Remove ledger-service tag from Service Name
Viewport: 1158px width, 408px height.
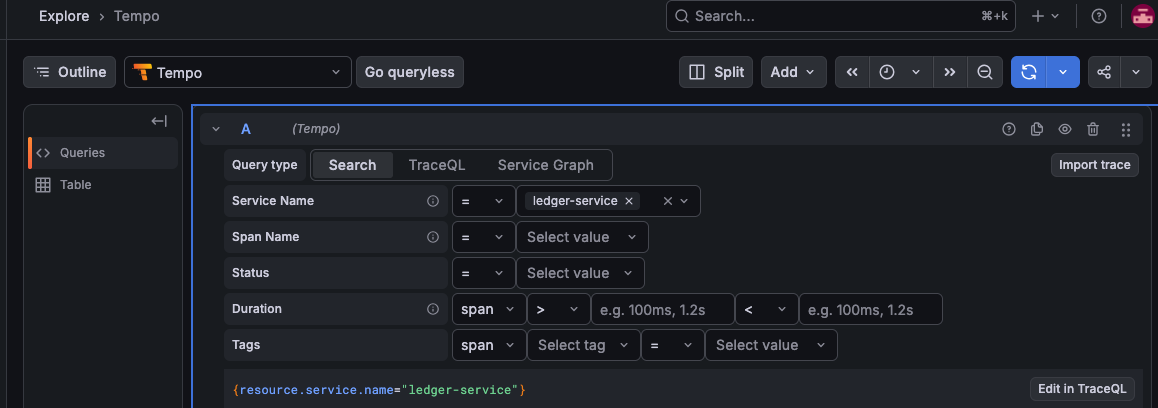[x=628, y=201]
